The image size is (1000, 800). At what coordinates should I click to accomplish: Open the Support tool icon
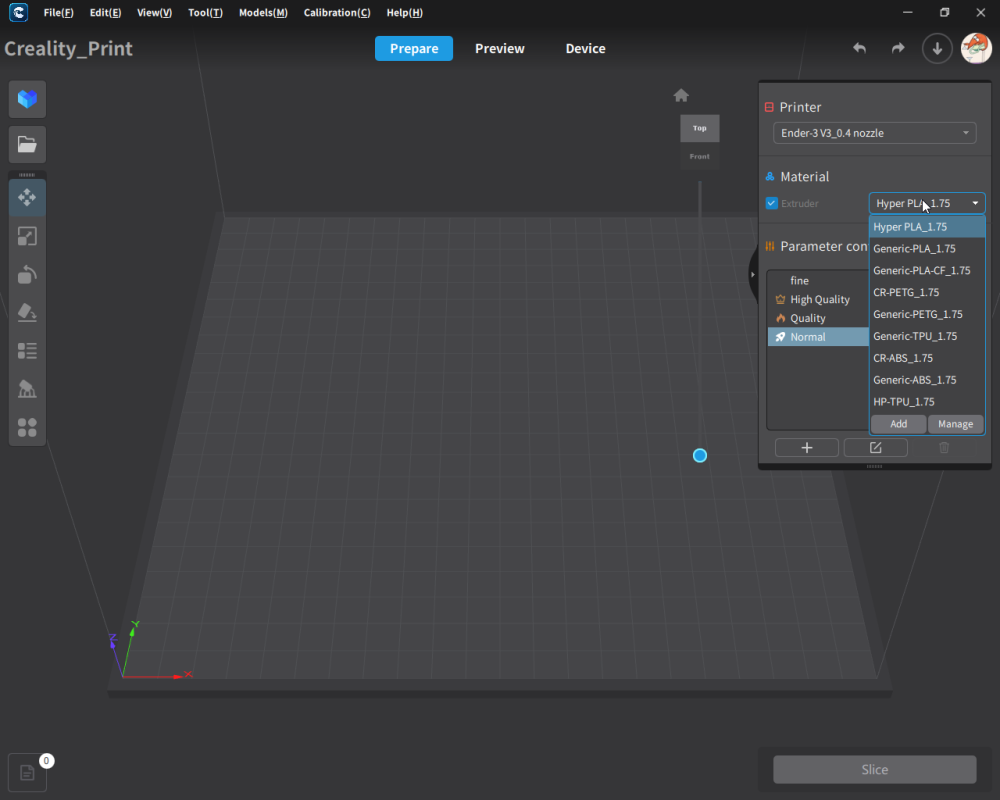point(27,389)
